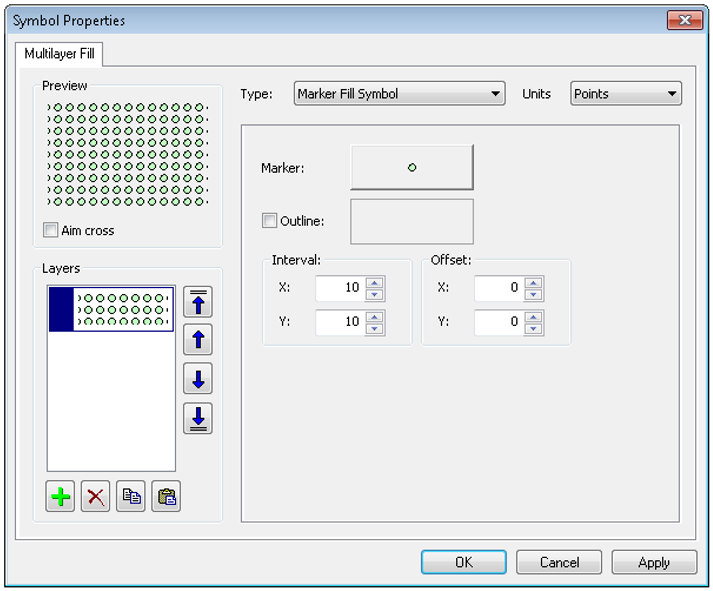The image size is (713, 591).
Task: Move layer up one level
Action: 198,340
